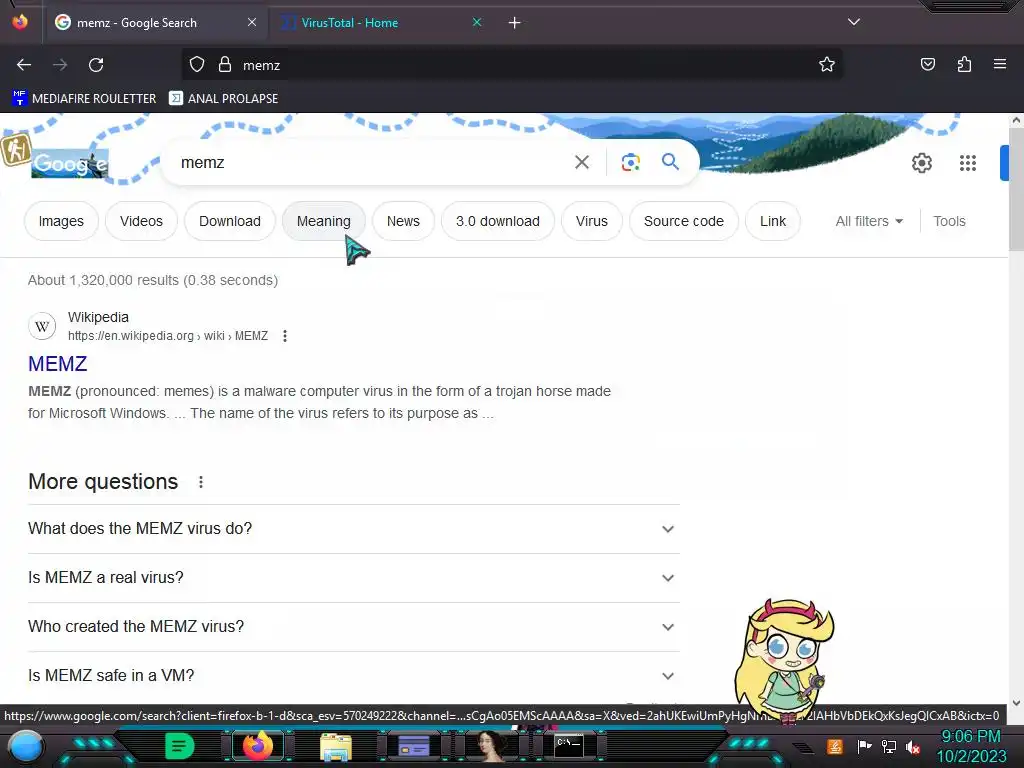Screen dimensions: 1024x768
Task: Filter results by Videos
Action: pos(141,221)
